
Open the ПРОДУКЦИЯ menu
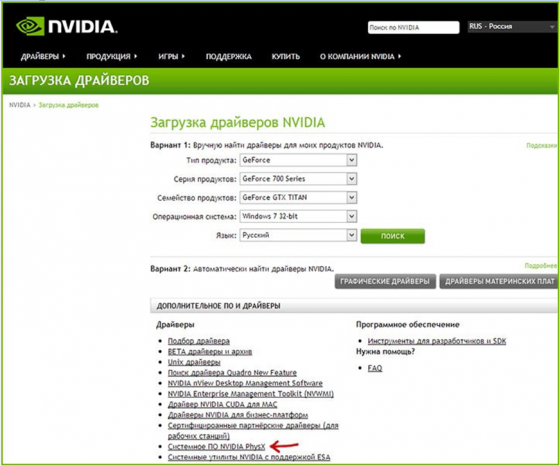[112, 56]
